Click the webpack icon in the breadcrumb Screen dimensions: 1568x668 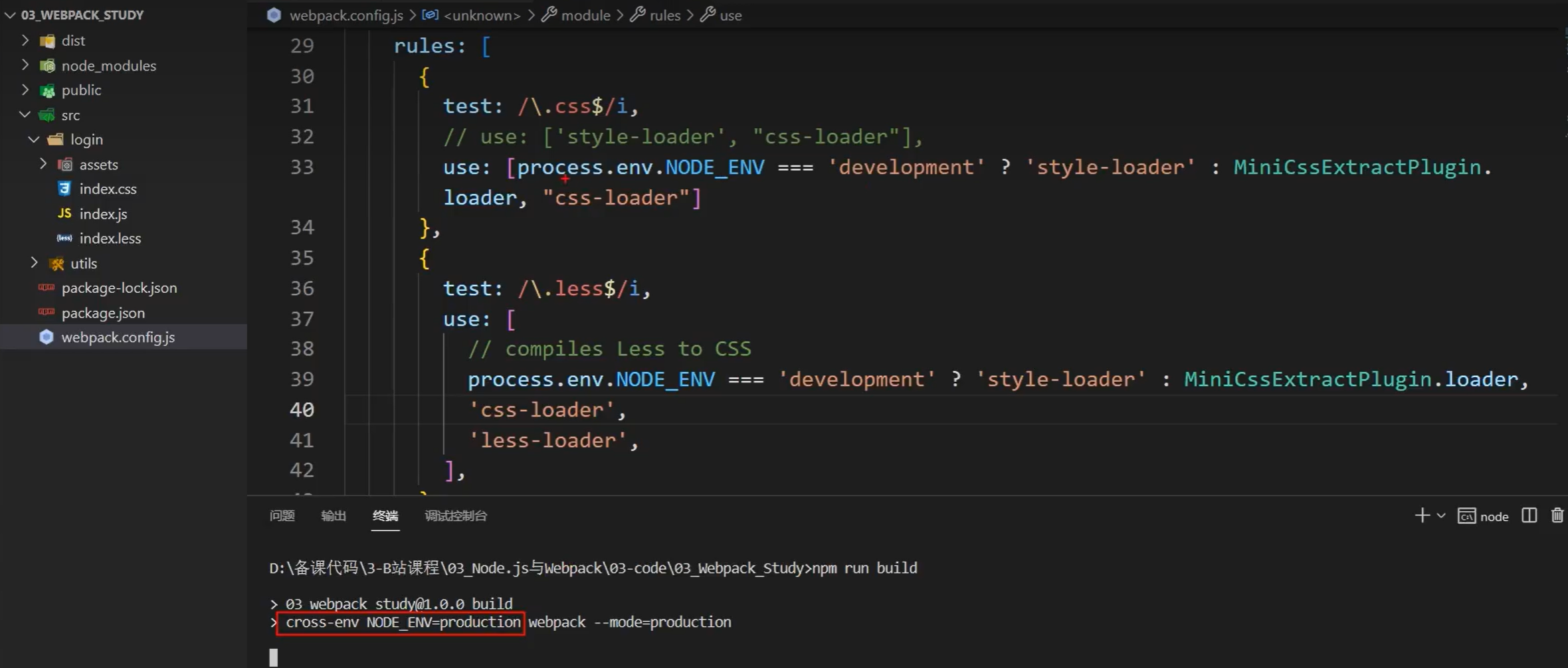tap(274, 15)
